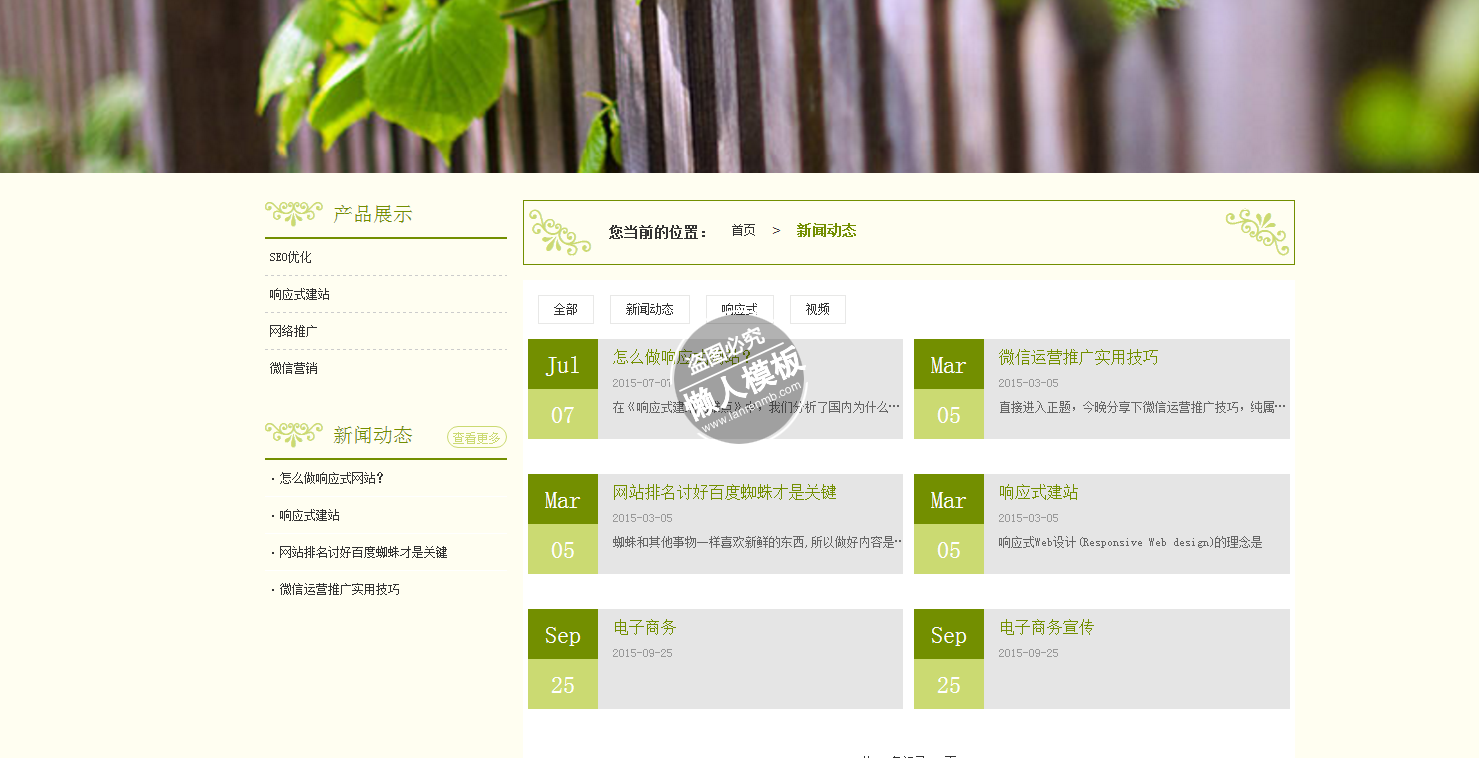Open article titled 响应式建站 in main list
This screenshot has height=758, width=1479.
[x=1038, y=492]
